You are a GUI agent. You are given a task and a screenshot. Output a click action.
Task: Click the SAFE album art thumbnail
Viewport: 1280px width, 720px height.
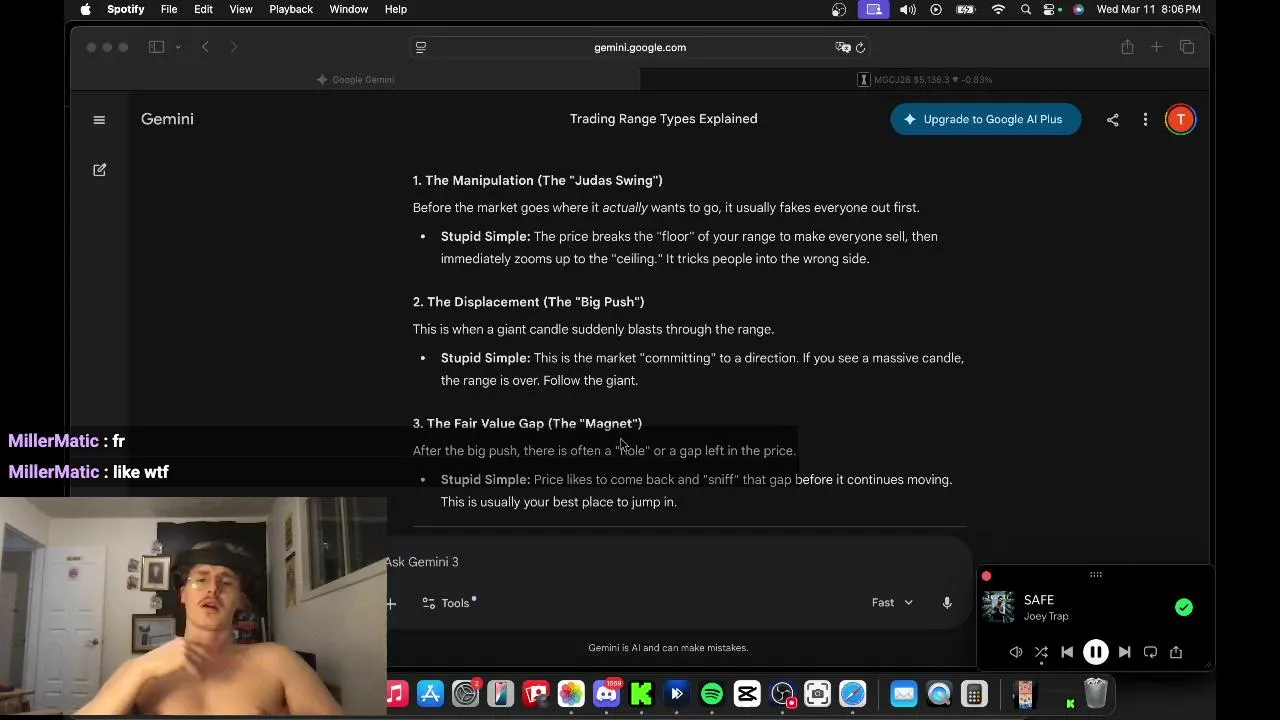[x=998, y=607]
